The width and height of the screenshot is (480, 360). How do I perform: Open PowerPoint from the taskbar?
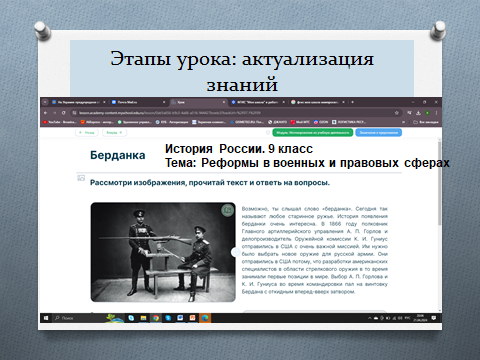193,318
